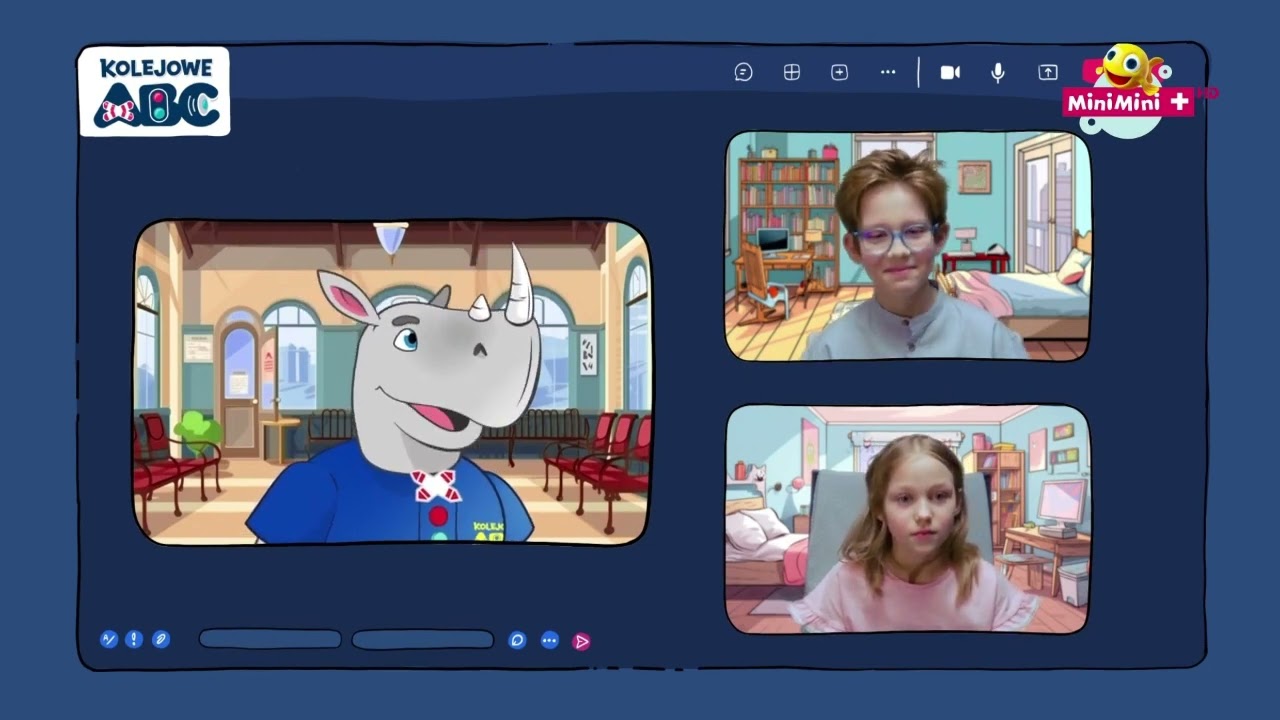
Task: Open the bottom bar more options dots
Action: (x=549, y=640)
